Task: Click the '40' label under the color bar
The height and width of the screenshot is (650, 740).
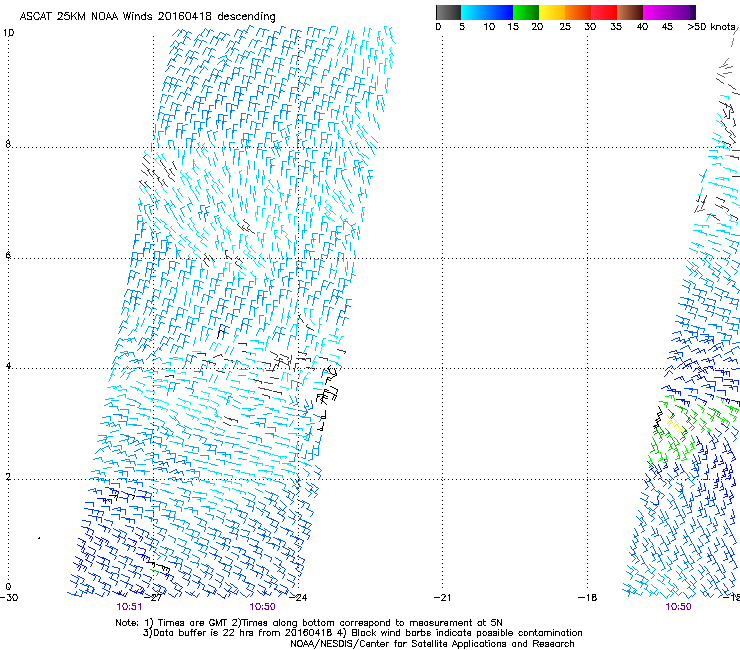Action: [642, 26]
